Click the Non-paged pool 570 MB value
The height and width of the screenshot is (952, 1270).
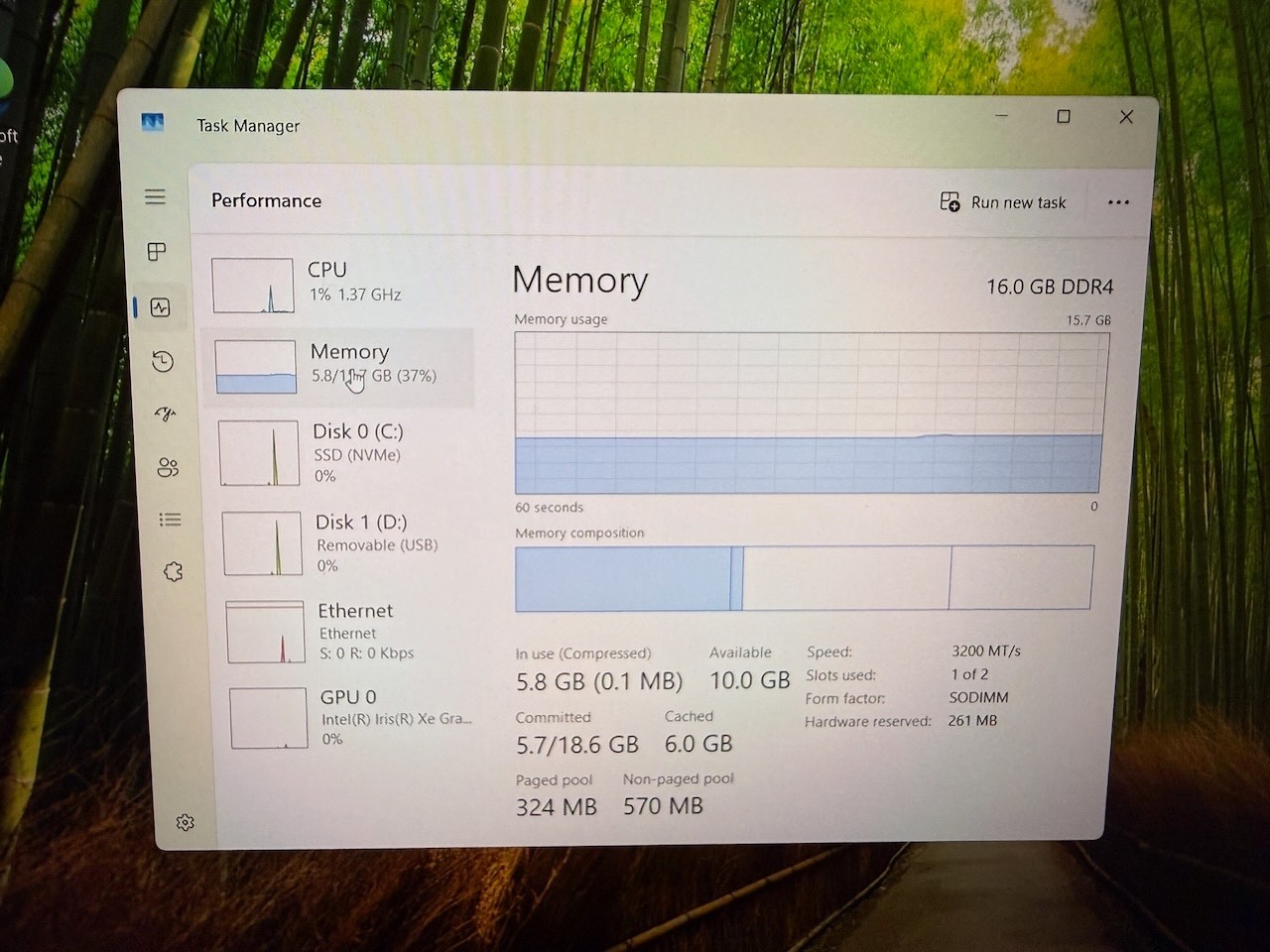click(663, 806)
